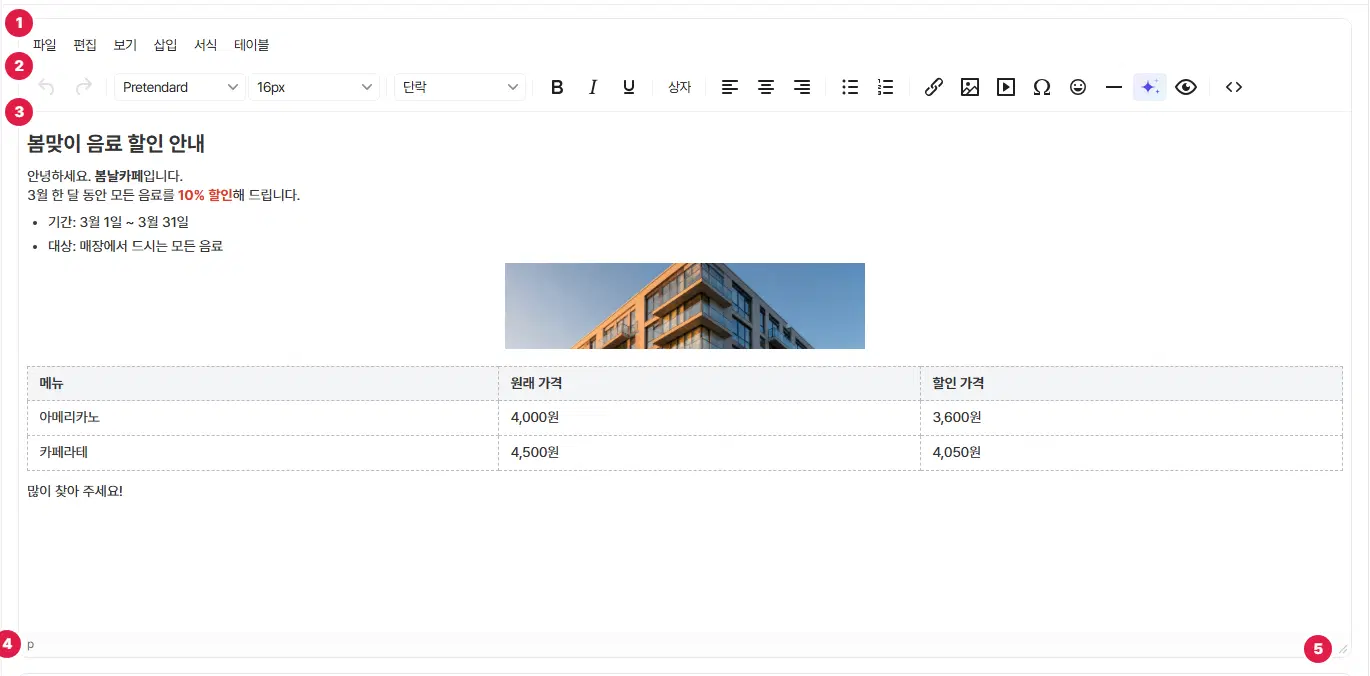
Task: Open the special character (omega) picker
Action: (1042, 87)
